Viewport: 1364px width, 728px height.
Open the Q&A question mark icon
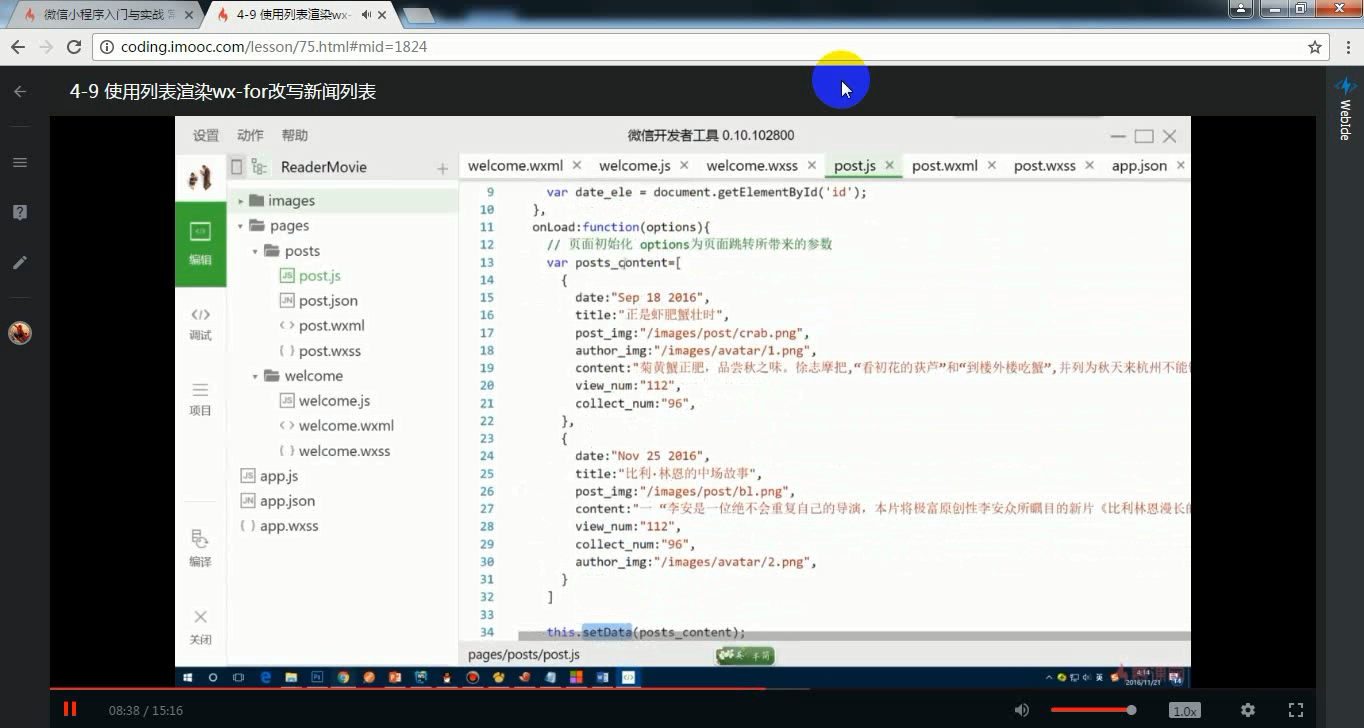19,212
